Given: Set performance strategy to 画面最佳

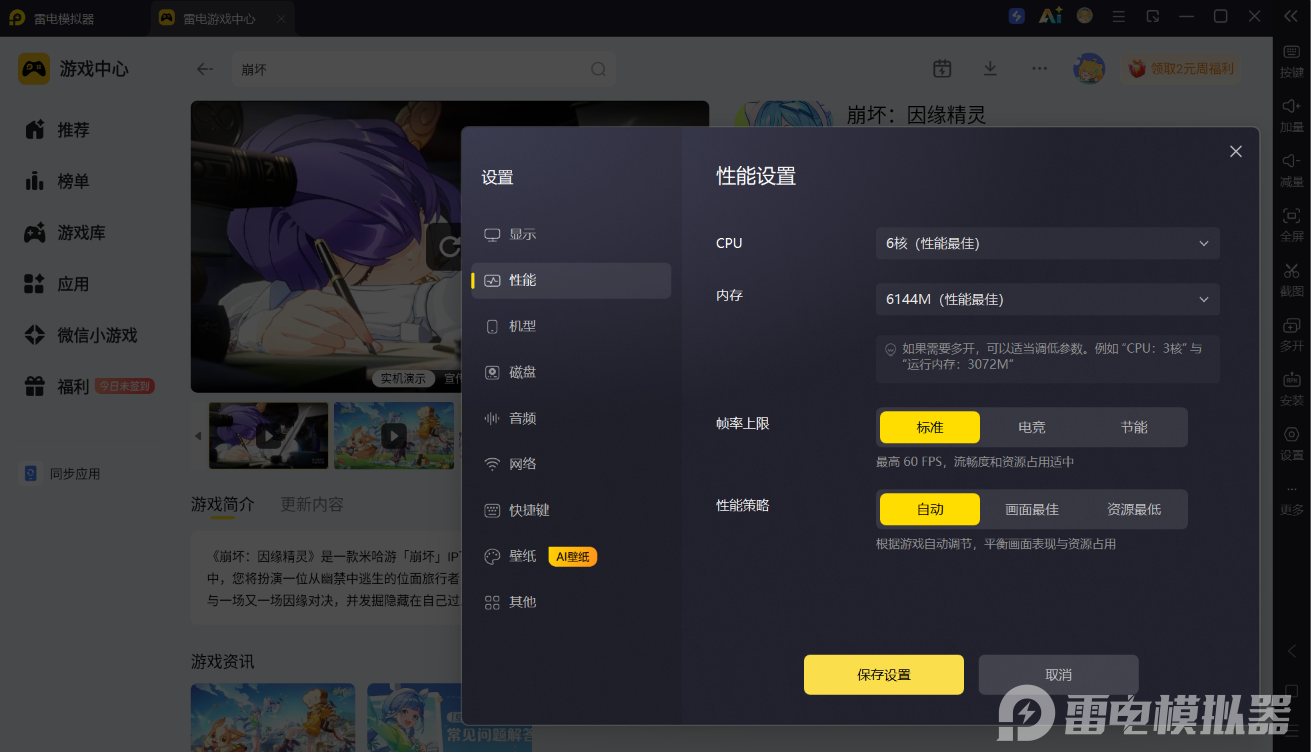Looking at the screenshot, I should pyautogui.click(x=1032, y=509).
